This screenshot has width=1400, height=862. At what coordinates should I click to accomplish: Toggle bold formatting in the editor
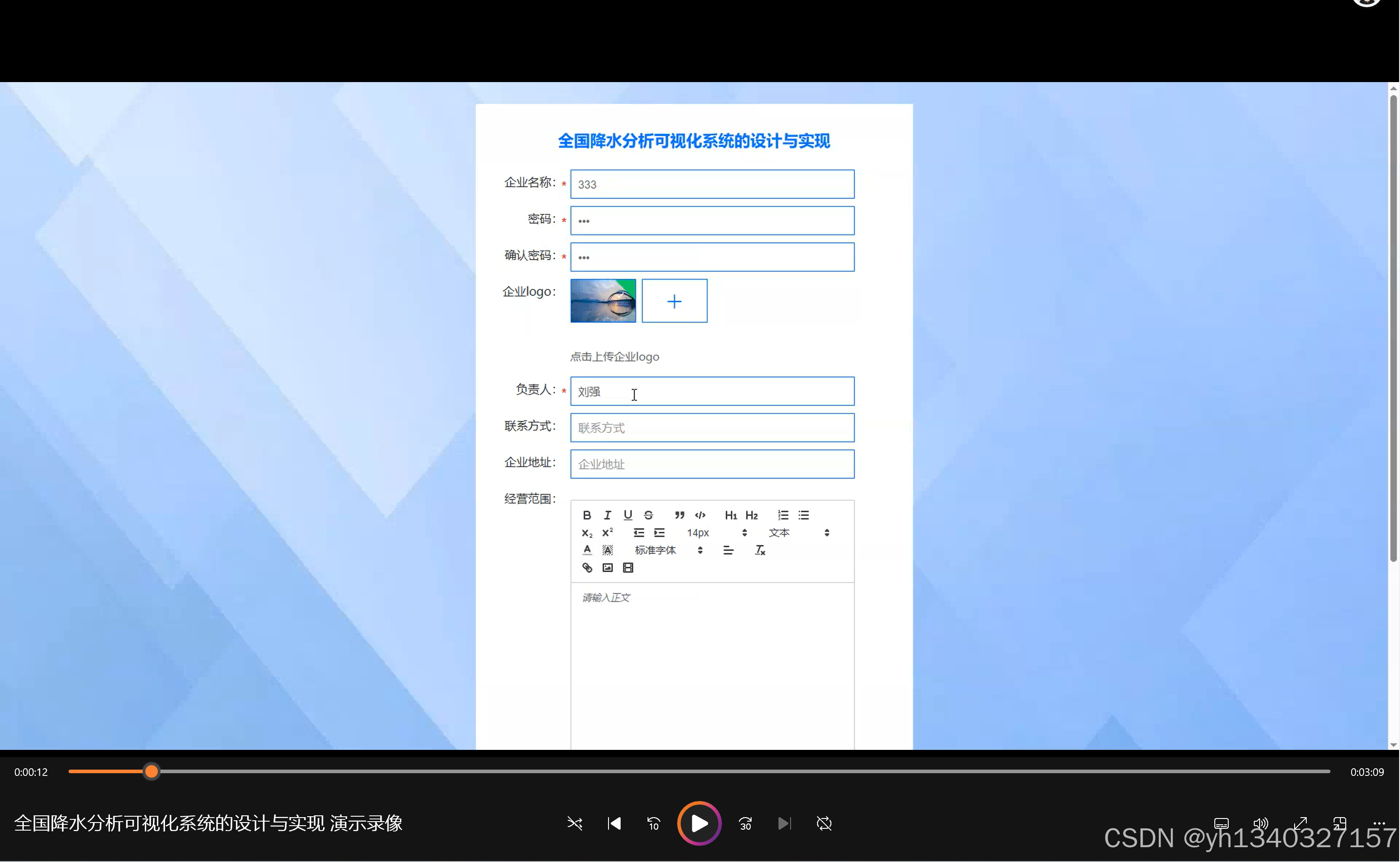[588, 515]
